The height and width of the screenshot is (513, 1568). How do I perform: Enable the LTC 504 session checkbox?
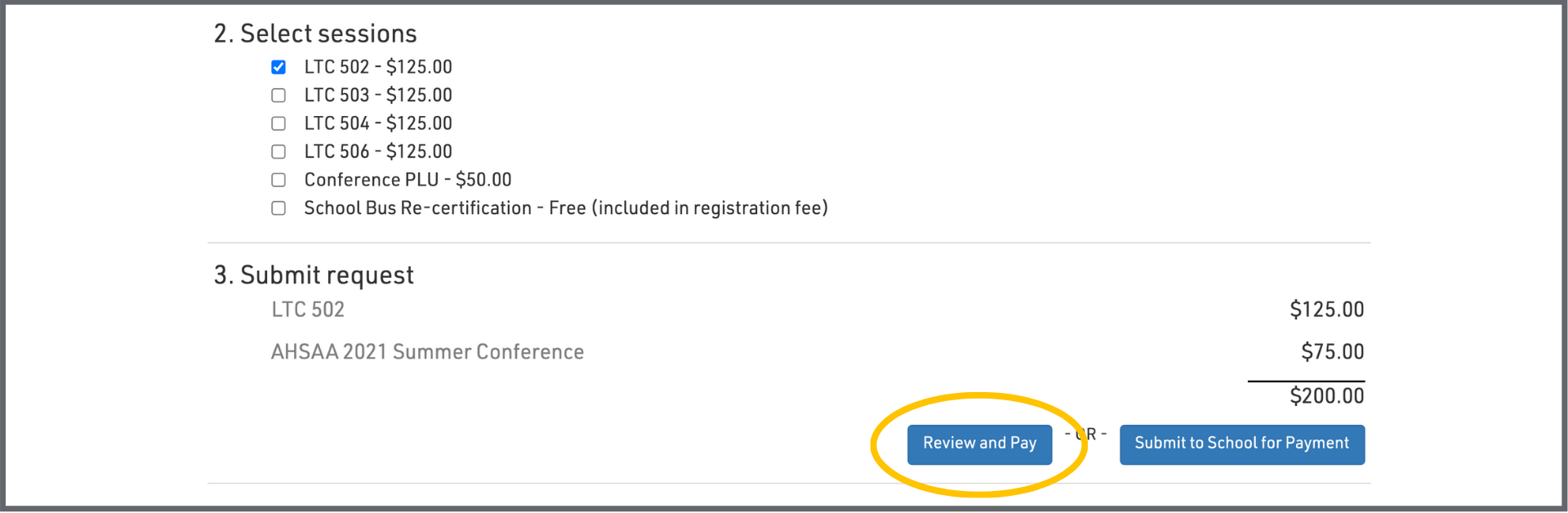278,123
